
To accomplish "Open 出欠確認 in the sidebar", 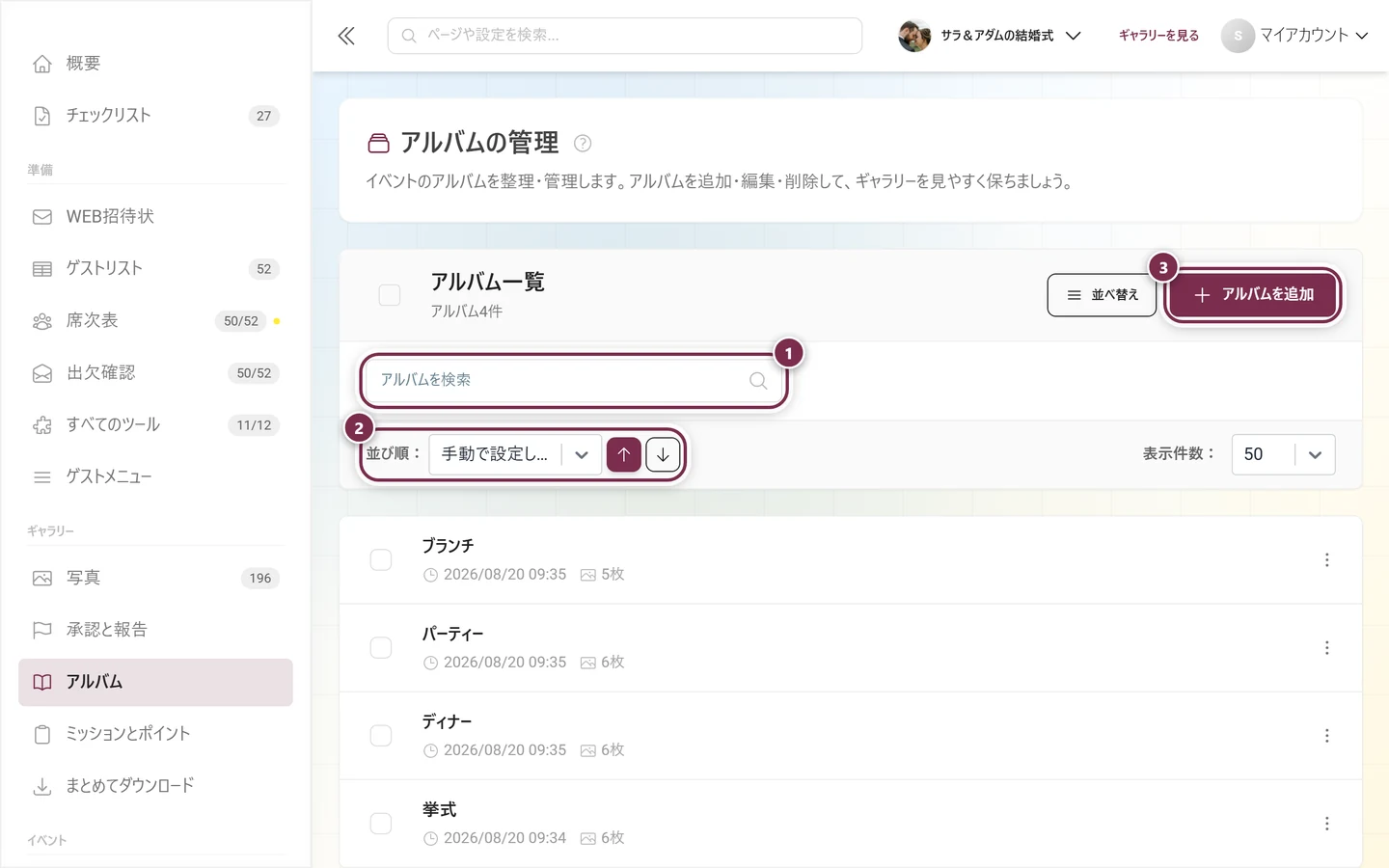I will (155, 373).
